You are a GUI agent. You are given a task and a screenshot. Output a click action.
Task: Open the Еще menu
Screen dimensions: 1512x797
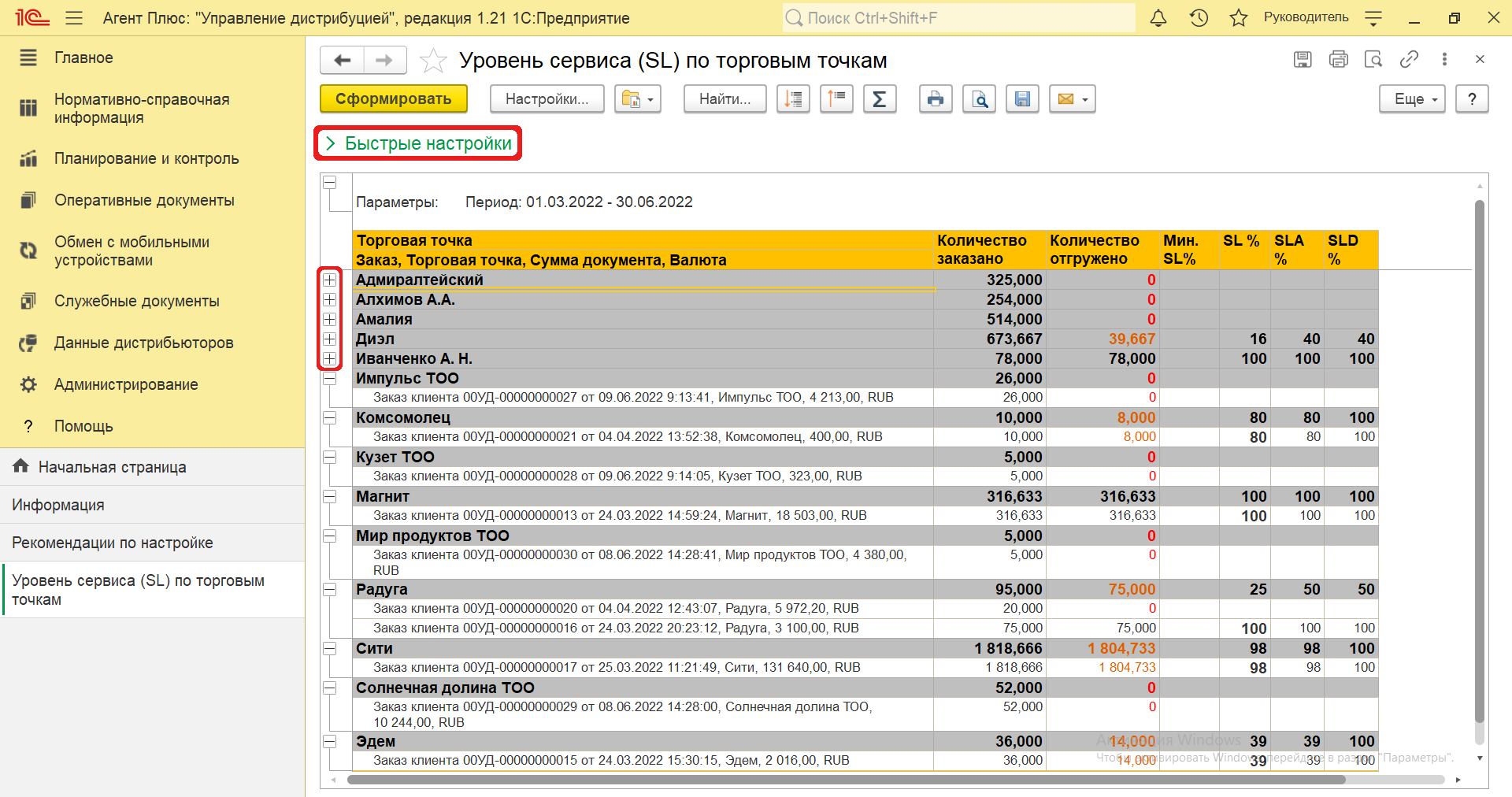(x=1412, y=98)
